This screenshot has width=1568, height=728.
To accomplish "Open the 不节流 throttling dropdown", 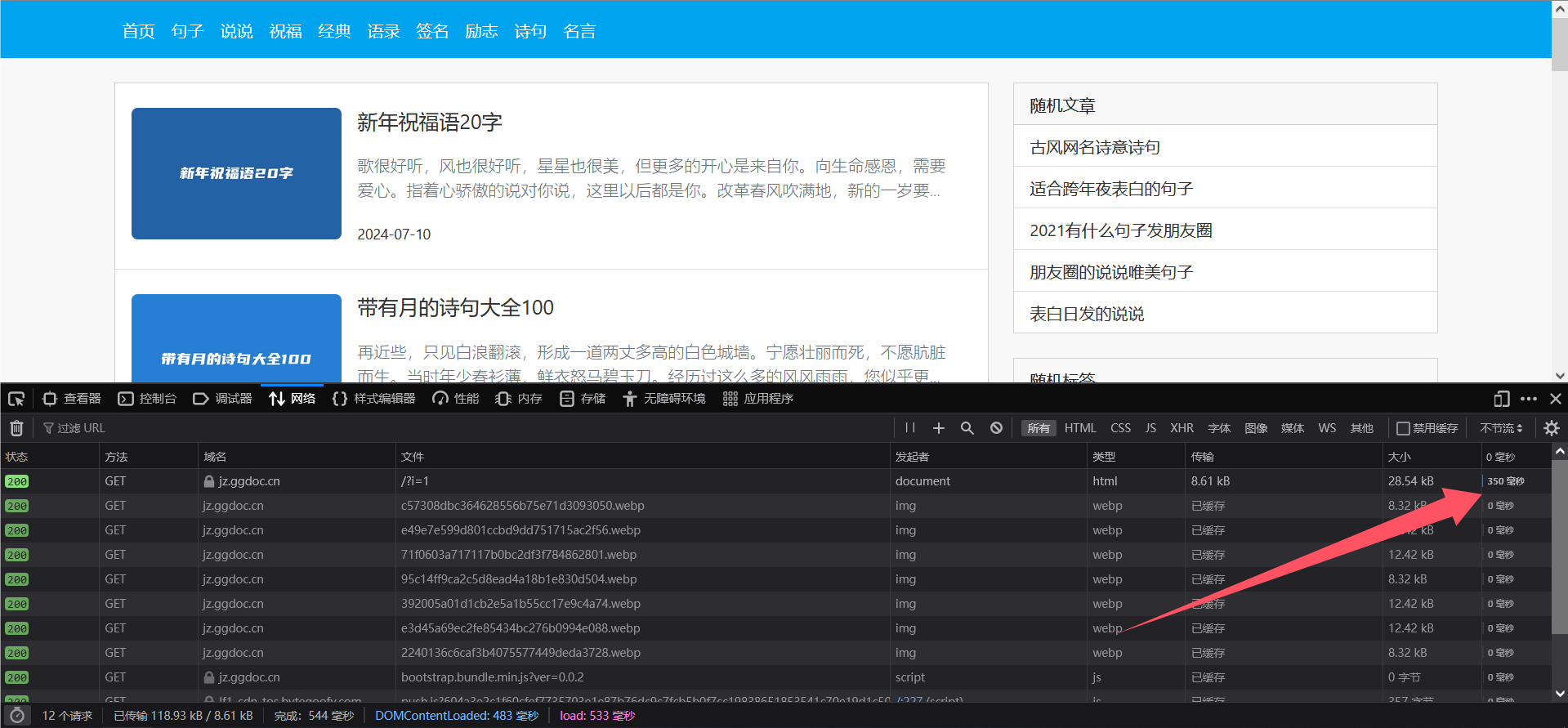I will point(1501,428).
